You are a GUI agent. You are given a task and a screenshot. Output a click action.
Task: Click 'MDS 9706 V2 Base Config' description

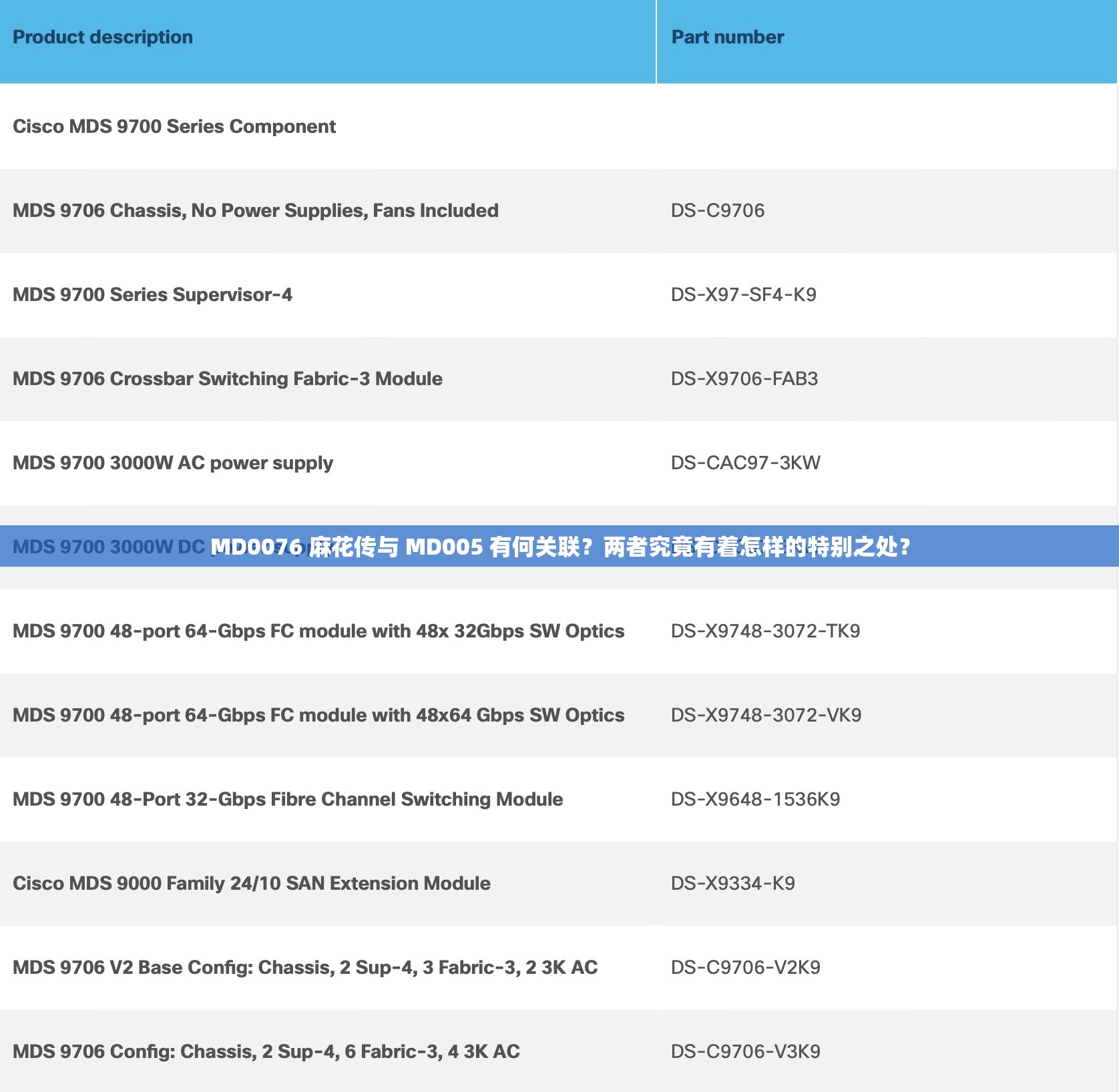pyautogui.click(x=305, y=968)
